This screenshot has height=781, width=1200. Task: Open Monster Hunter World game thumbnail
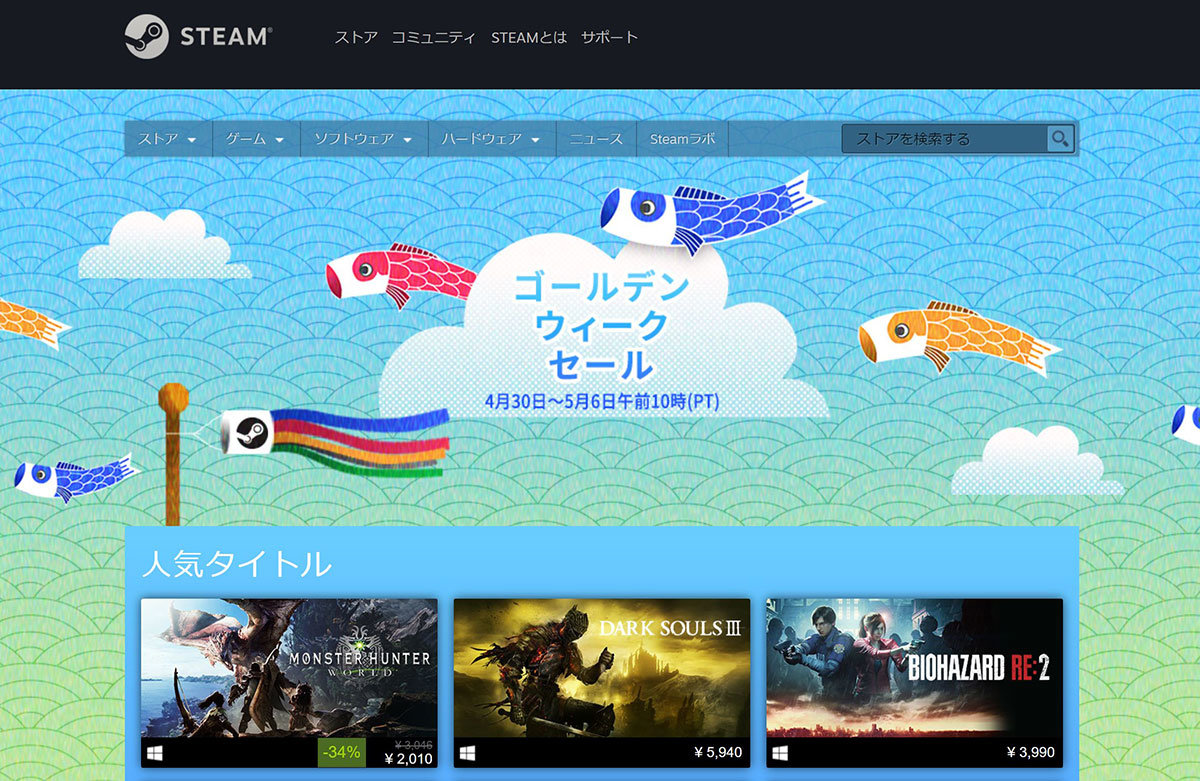tap(289, 667)
